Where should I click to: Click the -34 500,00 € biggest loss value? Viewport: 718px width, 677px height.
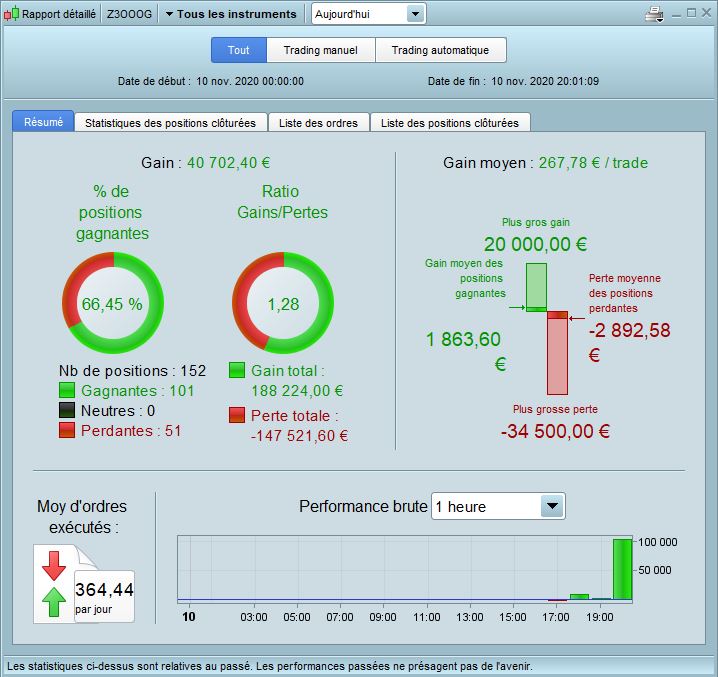click(x=555, y=431)
